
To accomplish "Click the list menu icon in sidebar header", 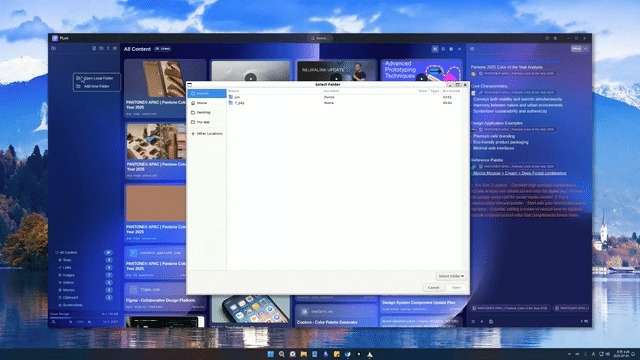I will [x=115, y=49].
